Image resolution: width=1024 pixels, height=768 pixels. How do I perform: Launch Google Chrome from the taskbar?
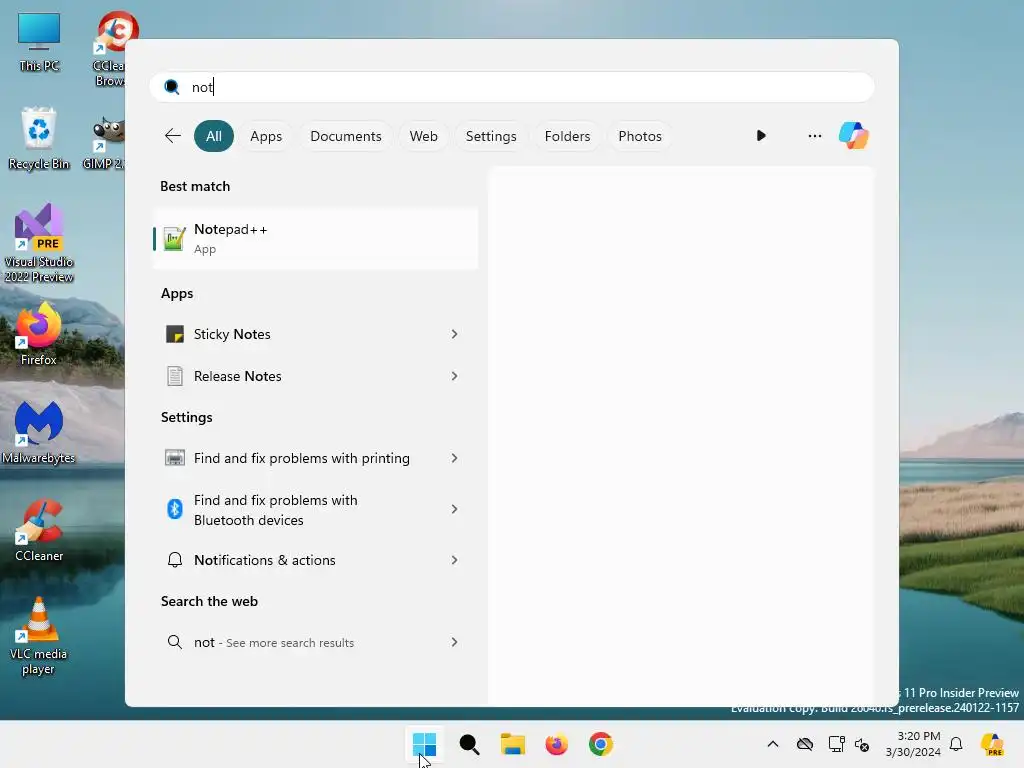click(x=601, y=744)
